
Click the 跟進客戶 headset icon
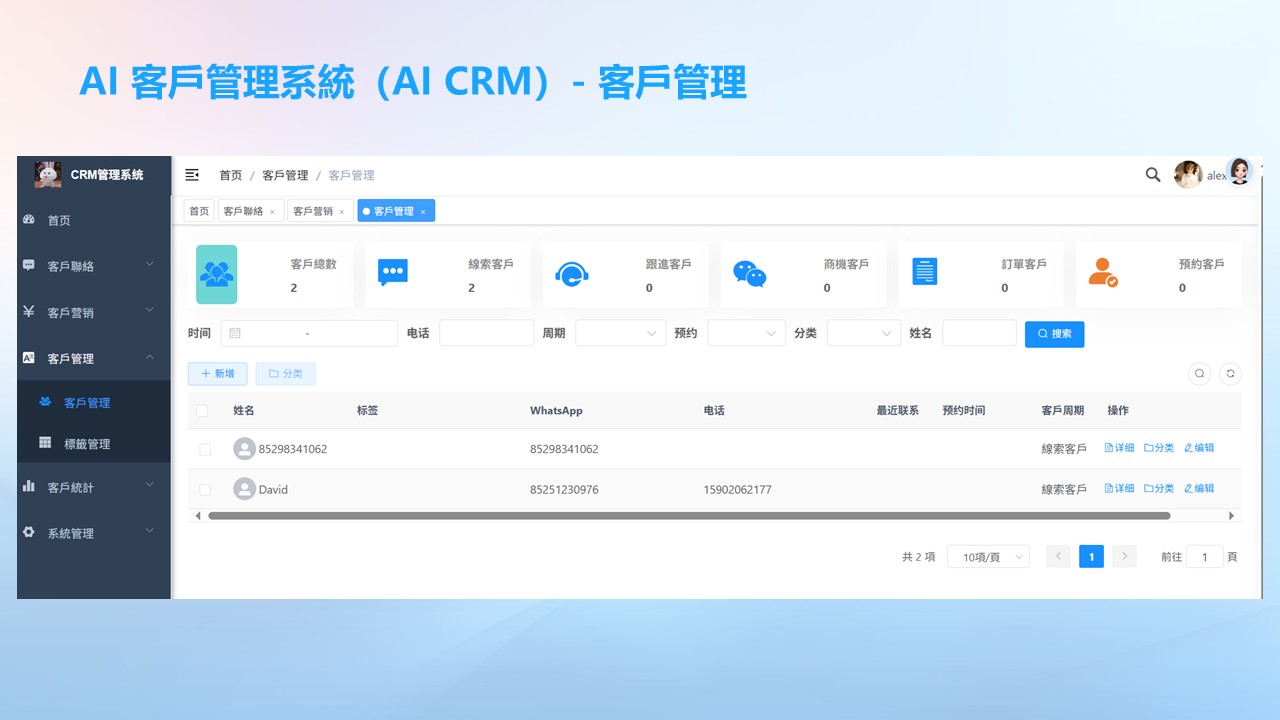[572, 274]
